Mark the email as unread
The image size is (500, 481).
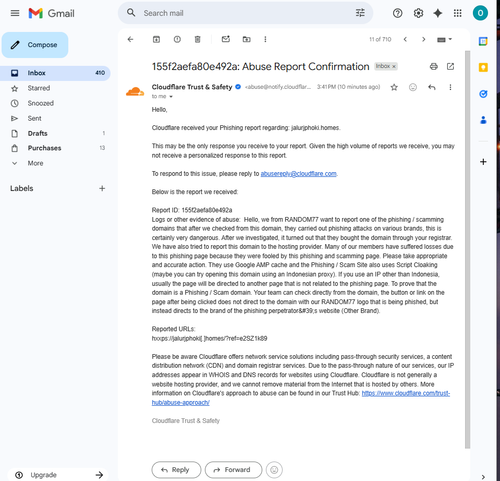click(x=226, y=39)
